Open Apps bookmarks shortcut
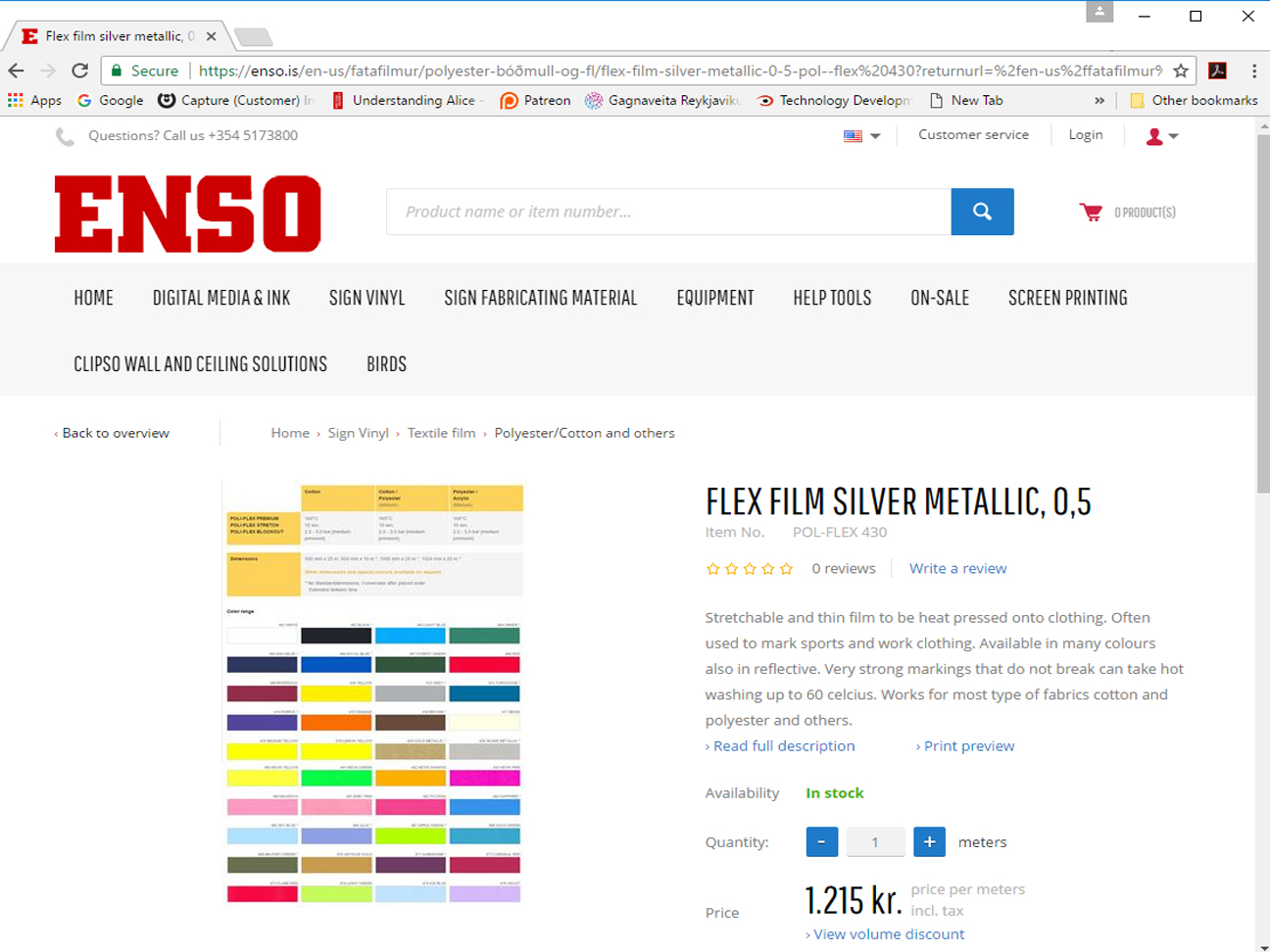The width and height of the screenshot is (1270, 952). [34, 100]
